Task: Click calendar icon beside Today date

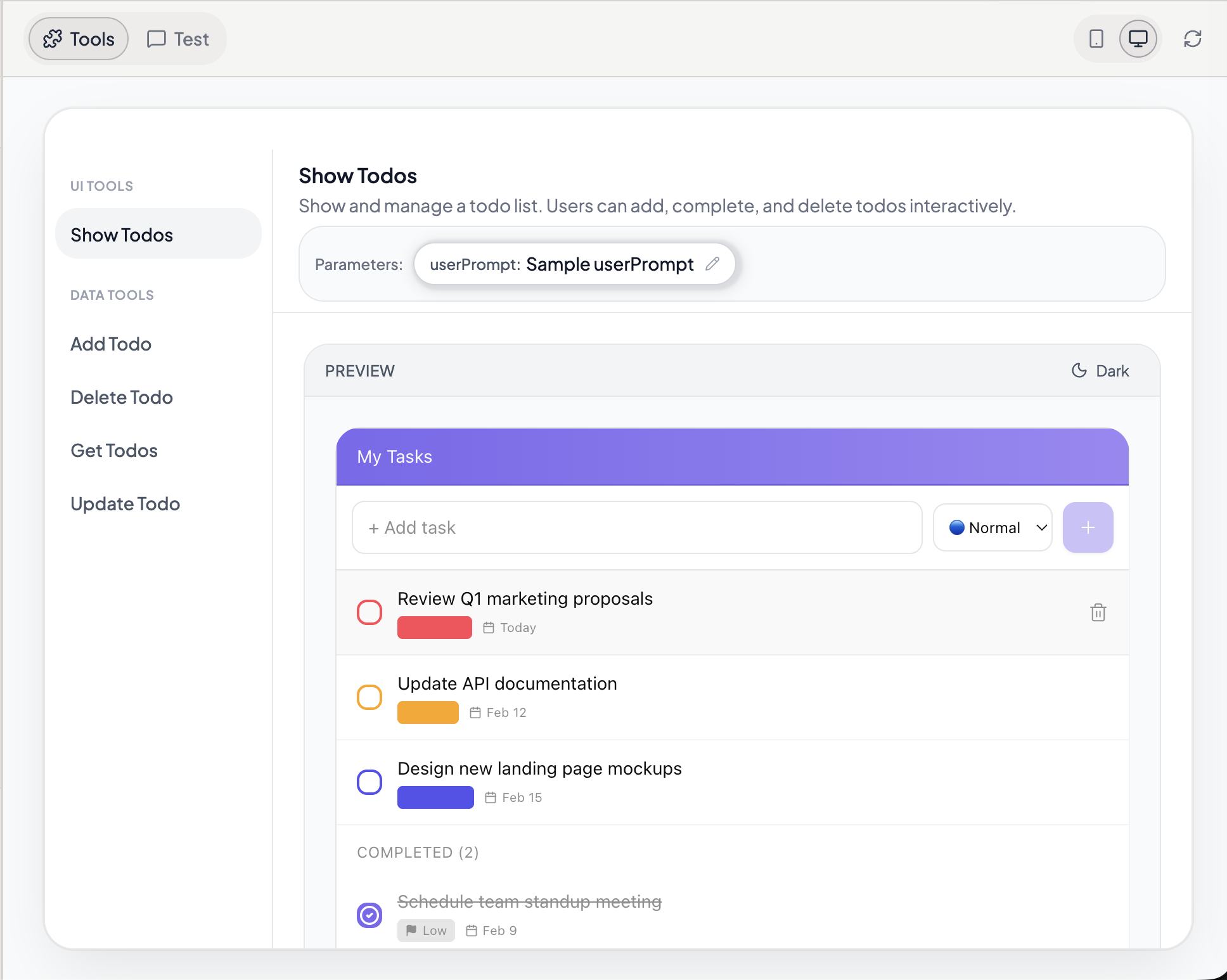Action: 489,628
